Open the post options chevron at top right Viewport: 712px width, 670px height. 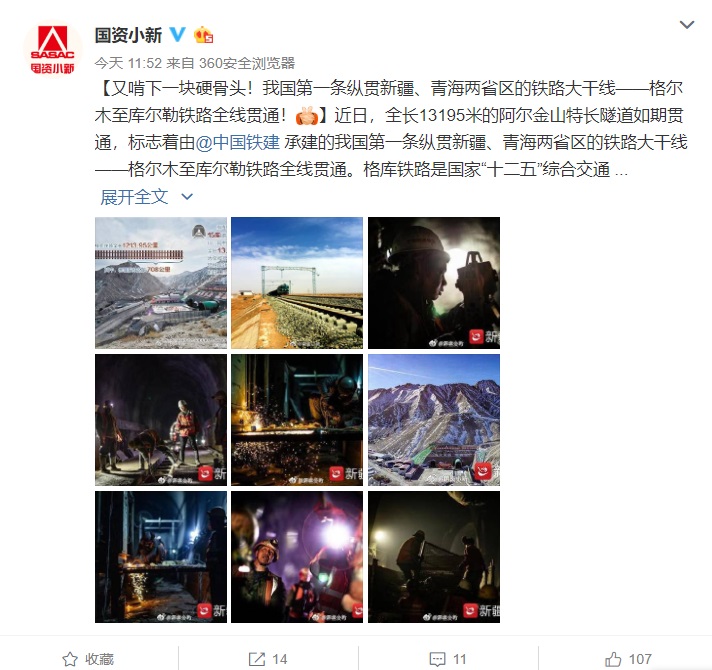pos(687,25)
